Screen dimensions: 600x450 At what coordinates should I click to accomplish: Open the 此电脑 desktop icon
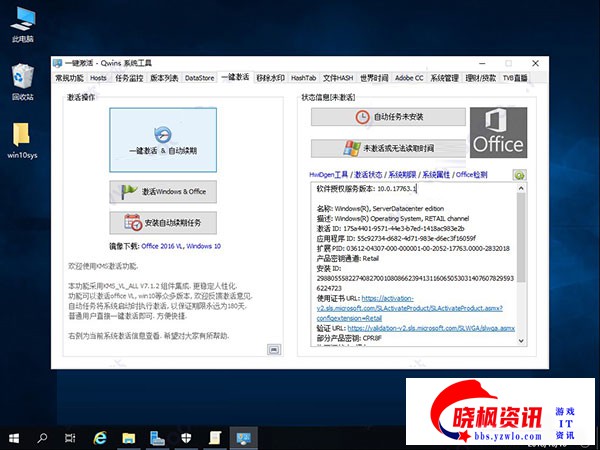(21, 24)
